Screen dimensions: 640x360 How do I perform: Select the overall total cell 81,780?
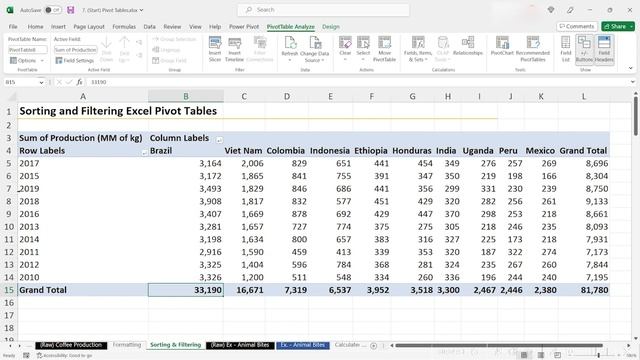(584, 290)
